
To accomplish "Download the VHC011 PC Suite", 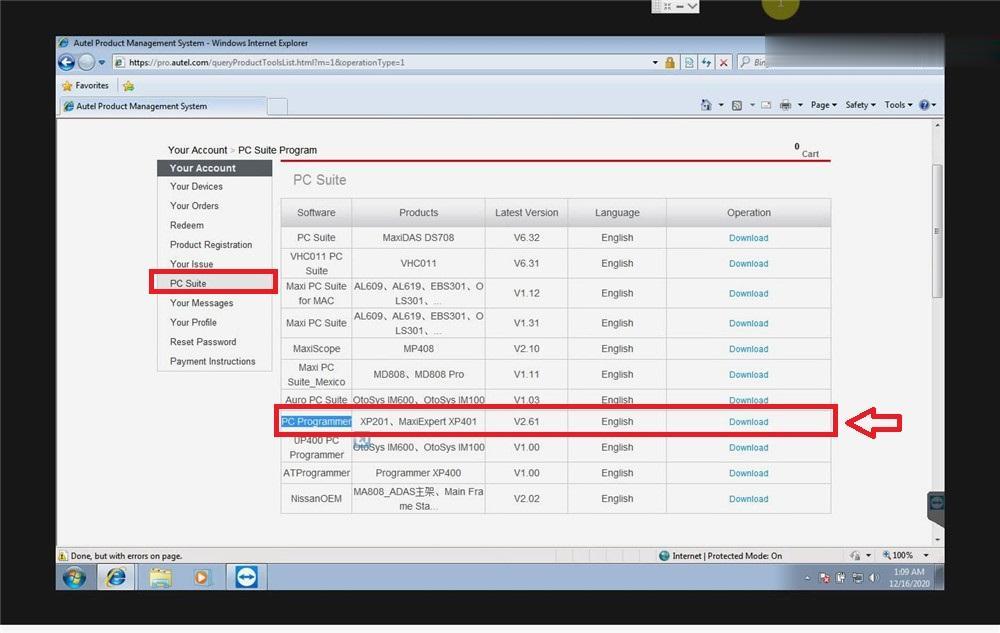I will [749, 263].
